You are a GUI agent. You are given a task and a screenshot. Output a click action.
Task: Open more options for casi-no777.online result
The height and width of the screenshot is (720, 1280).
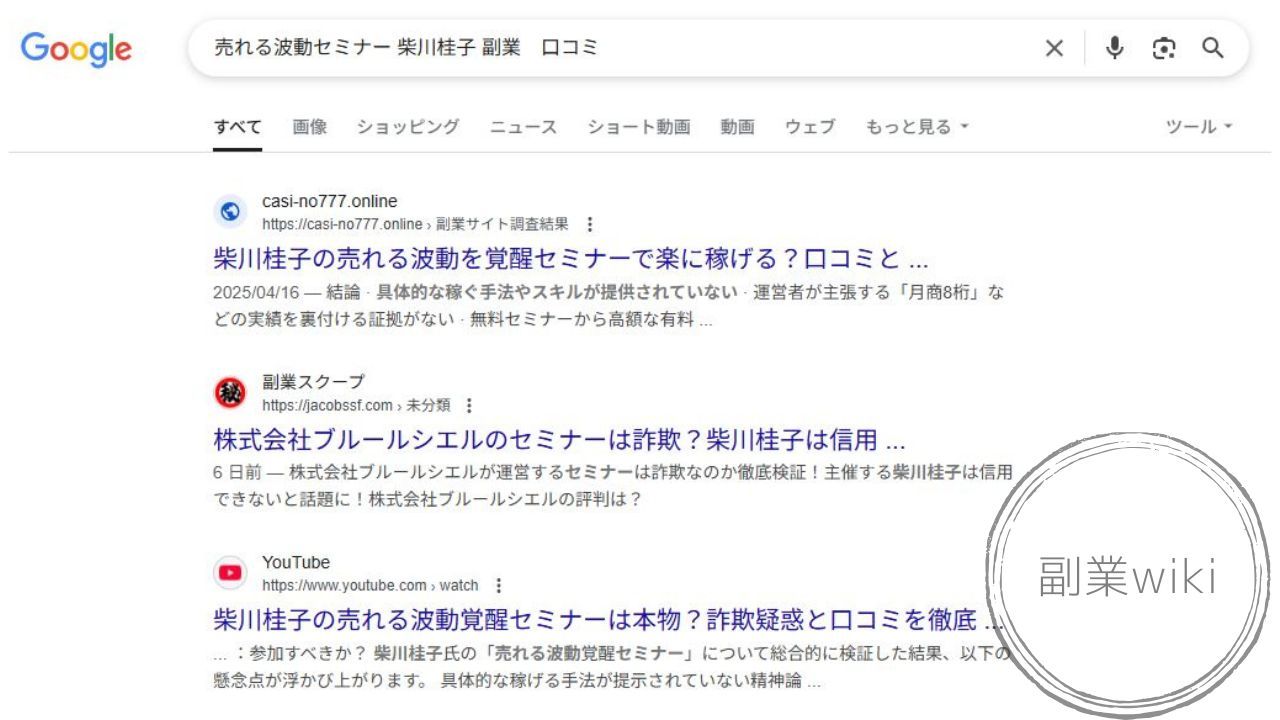click(590, 224)
